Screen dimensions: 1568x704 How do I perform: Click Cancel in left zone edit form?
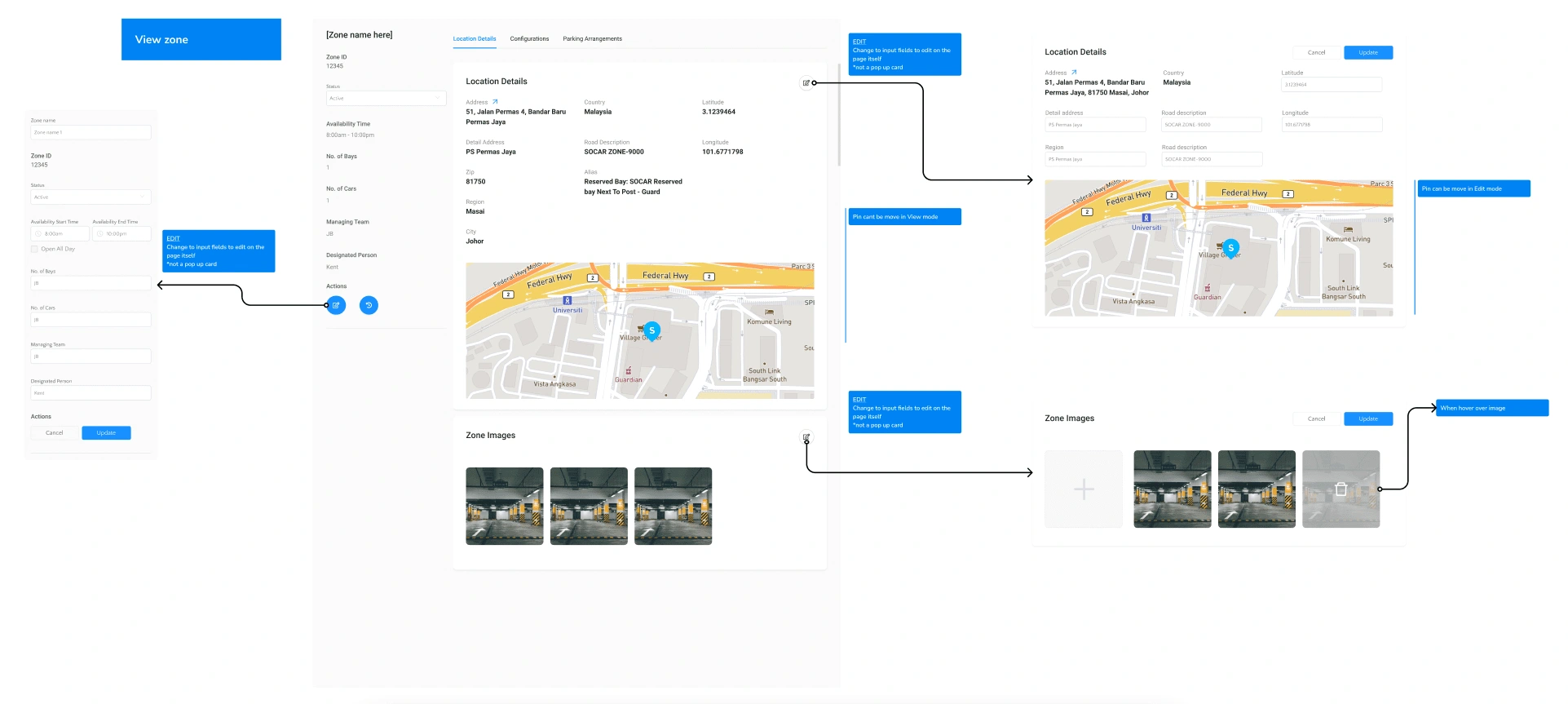(x=55, y=433)
